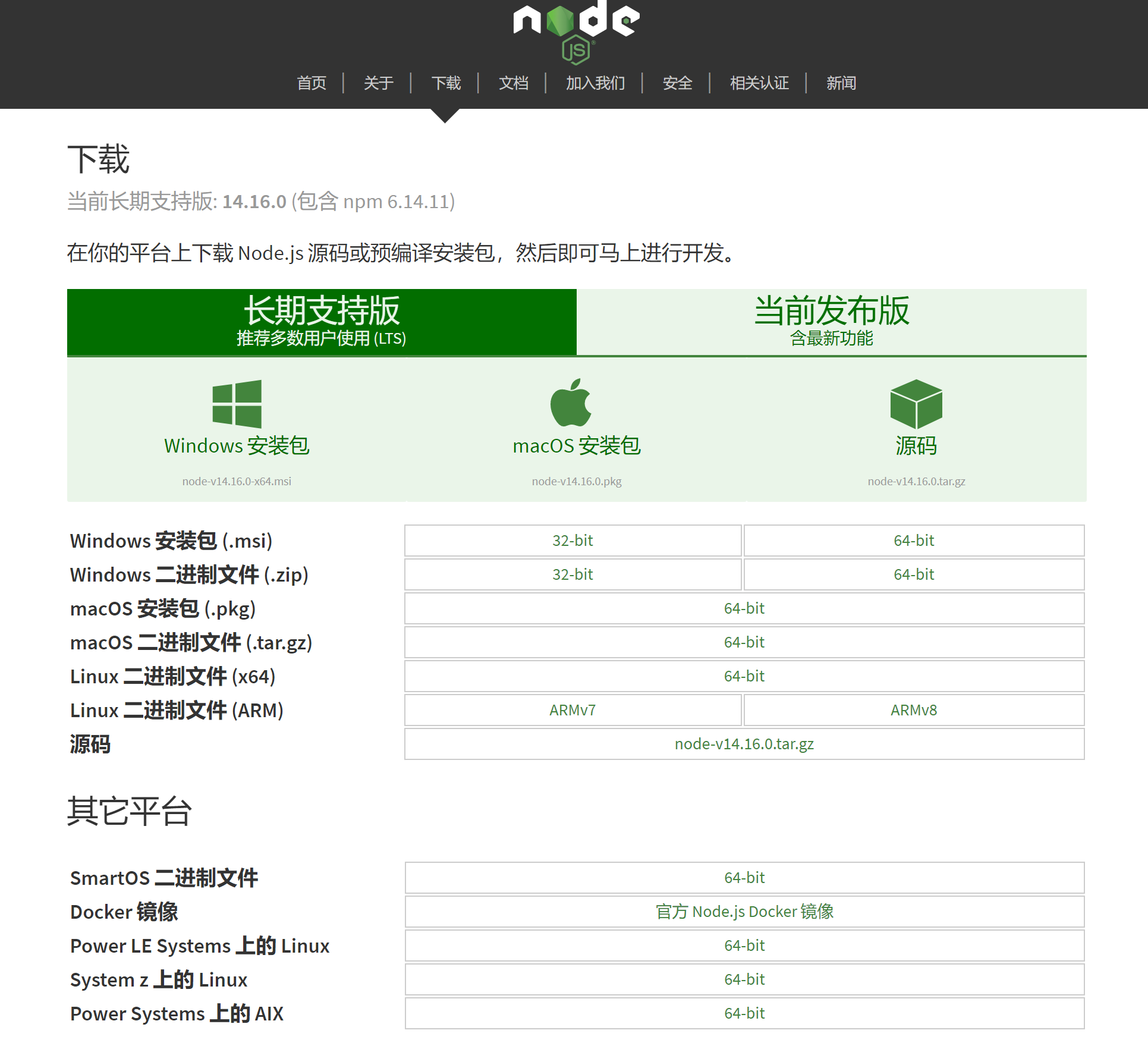Click the Apple macOS installer icon
This screenshot has height=1046, width=1148.
pos(571,403)
